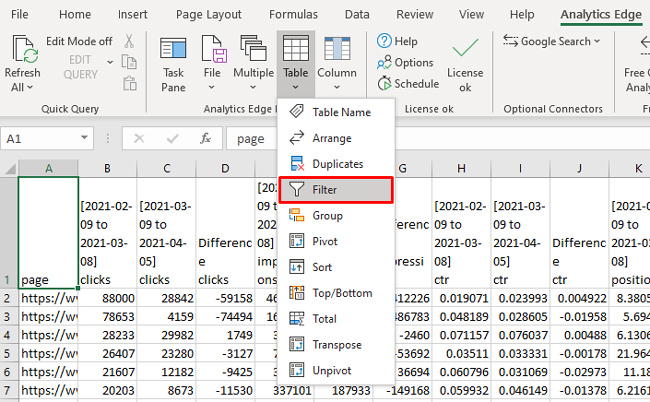Click the Help button

[x=398, y=41]
